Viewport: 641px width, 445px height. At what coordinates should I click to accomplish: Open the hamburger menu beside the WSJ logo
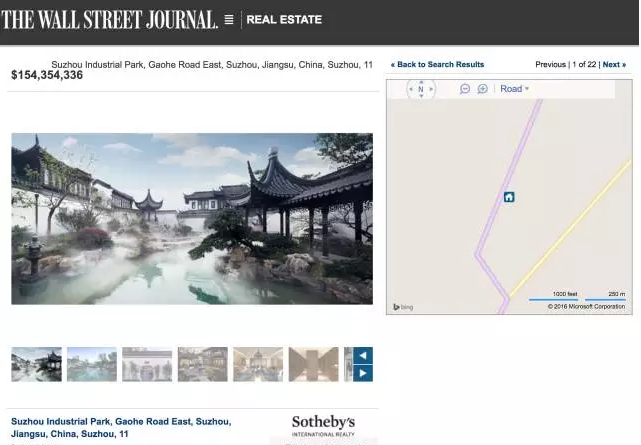(x=229, y=19)
